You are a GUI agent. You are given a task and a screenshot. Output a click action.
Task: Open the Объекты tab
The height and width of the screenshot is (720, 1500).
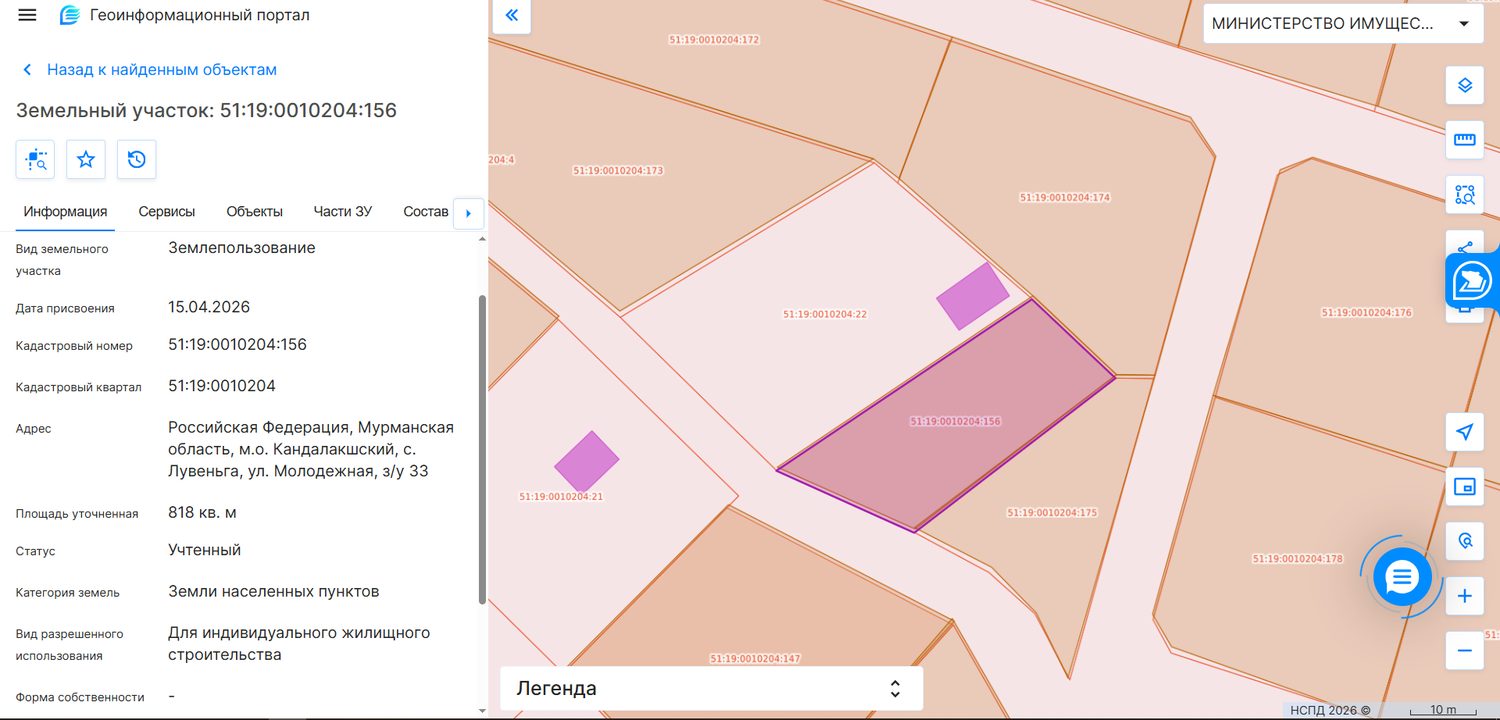[255, 212]
